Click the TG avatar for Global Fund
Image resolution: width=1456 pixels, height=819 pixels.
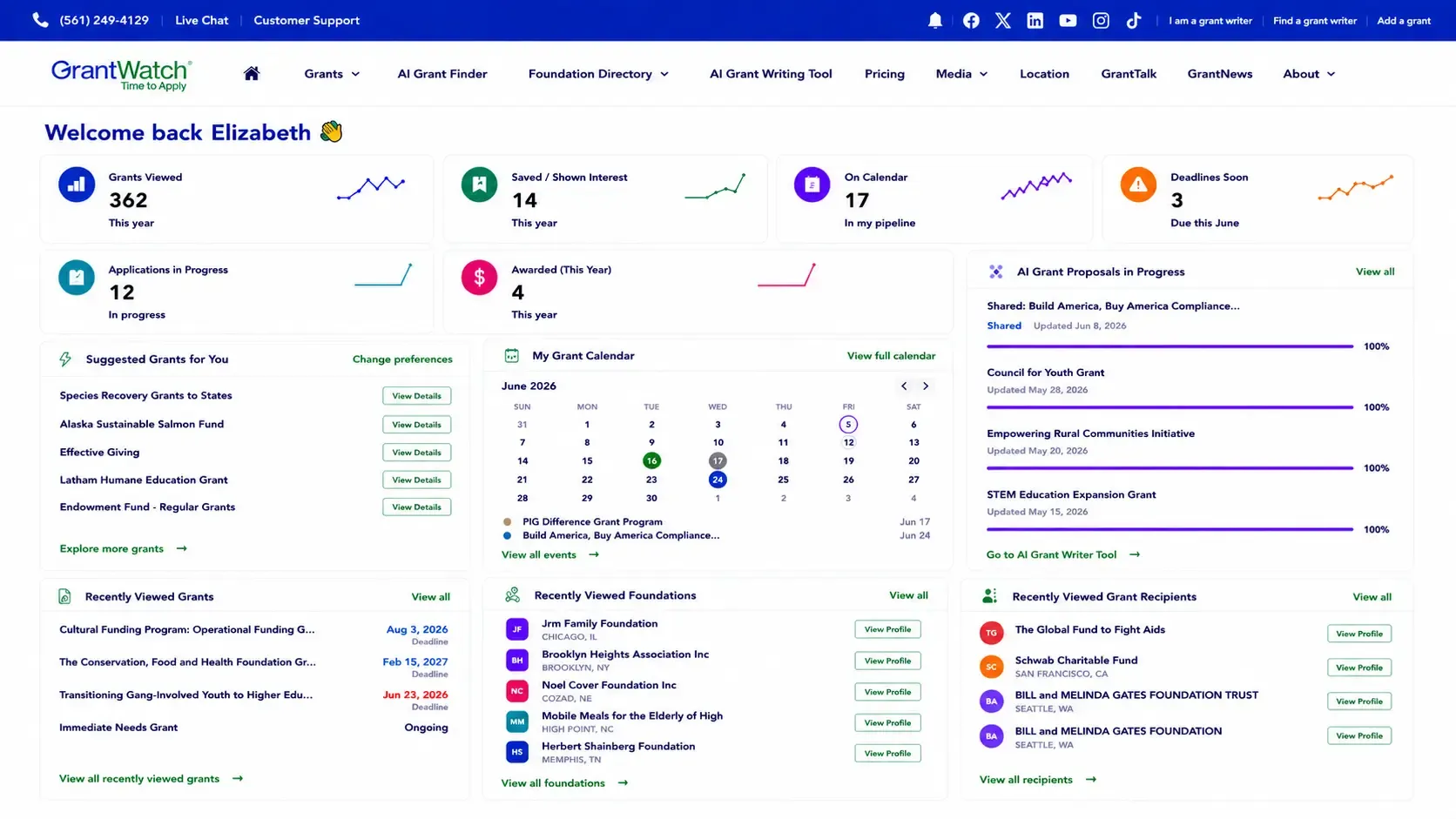pyautogui.click(x=991, y=633)
